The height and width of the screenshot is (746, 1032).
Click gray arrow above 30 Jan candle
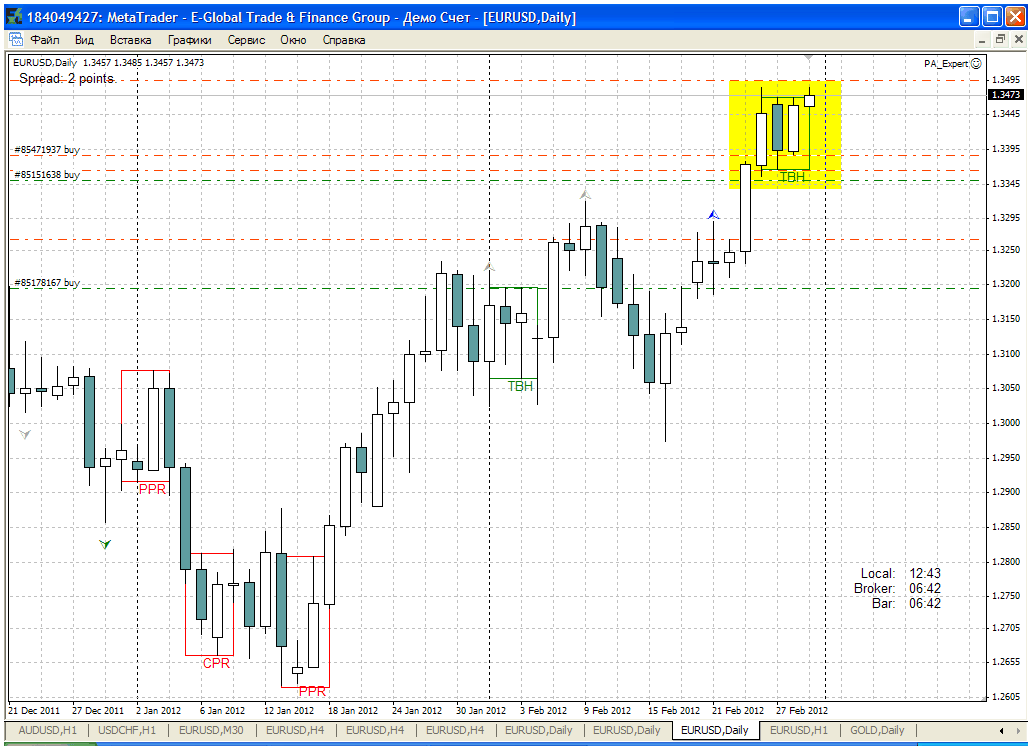coord(488,267)
